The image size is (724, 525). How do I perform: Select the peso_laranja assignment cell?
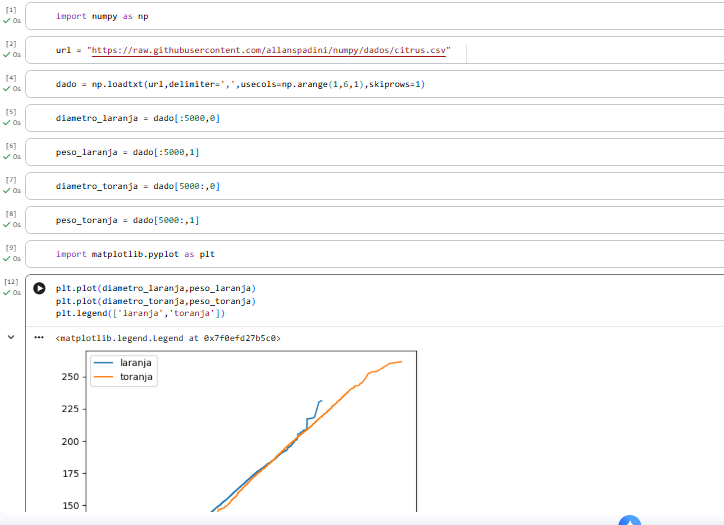tap(374, 152)
